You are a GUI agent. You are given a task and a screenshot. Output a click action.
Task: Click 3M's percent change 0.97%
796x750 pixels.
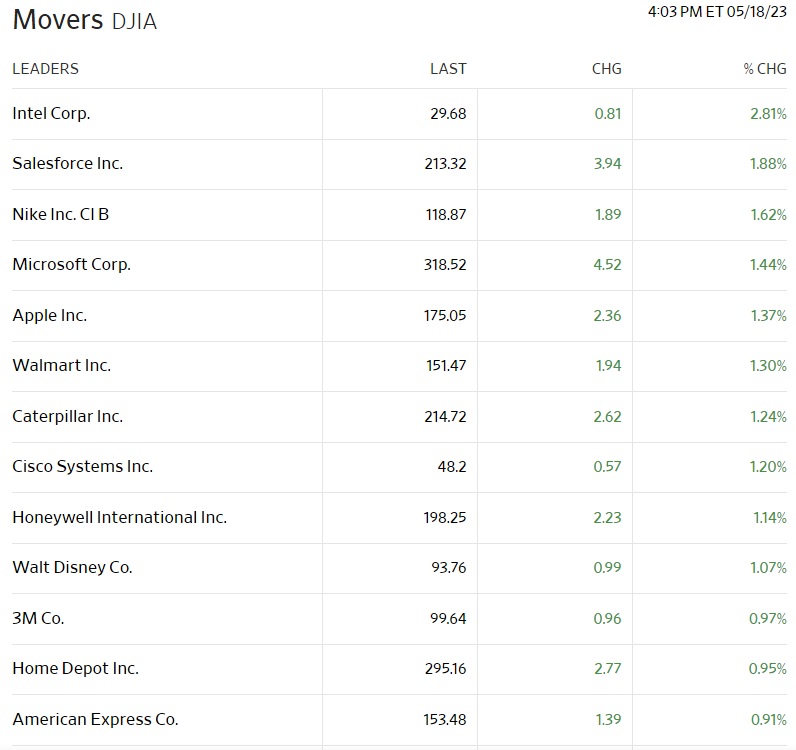pyautogui.click(x=768, y=619)
